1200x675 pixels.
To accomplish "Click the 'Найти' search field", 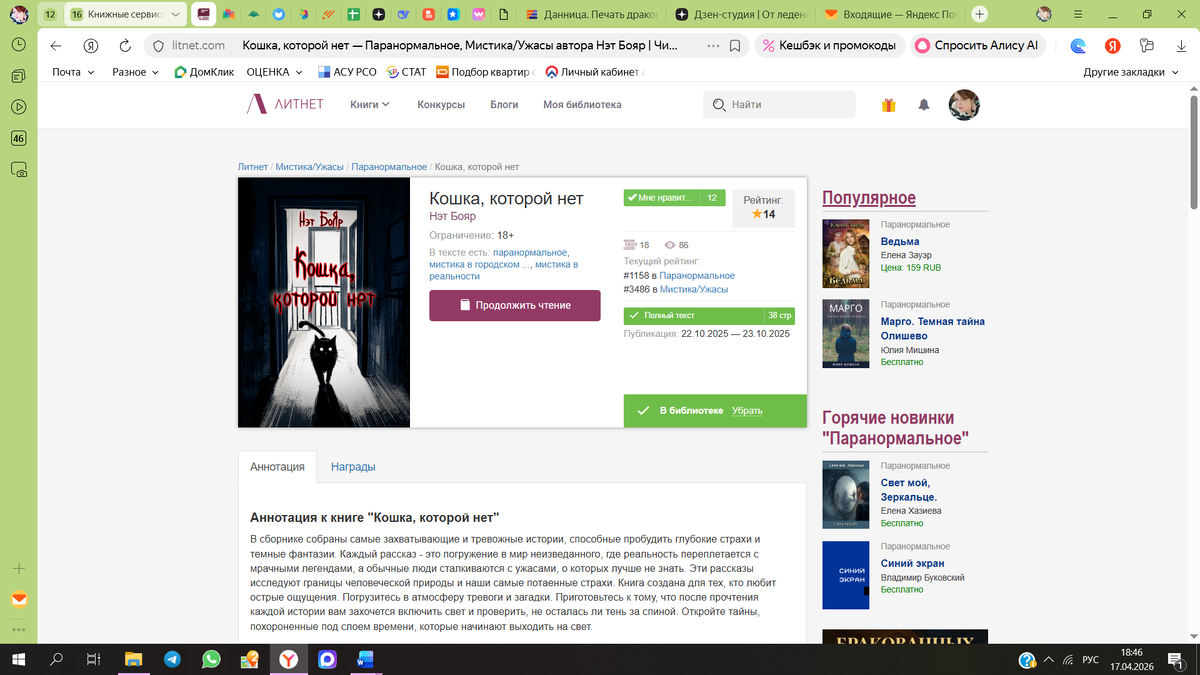I will click(780, 104).
